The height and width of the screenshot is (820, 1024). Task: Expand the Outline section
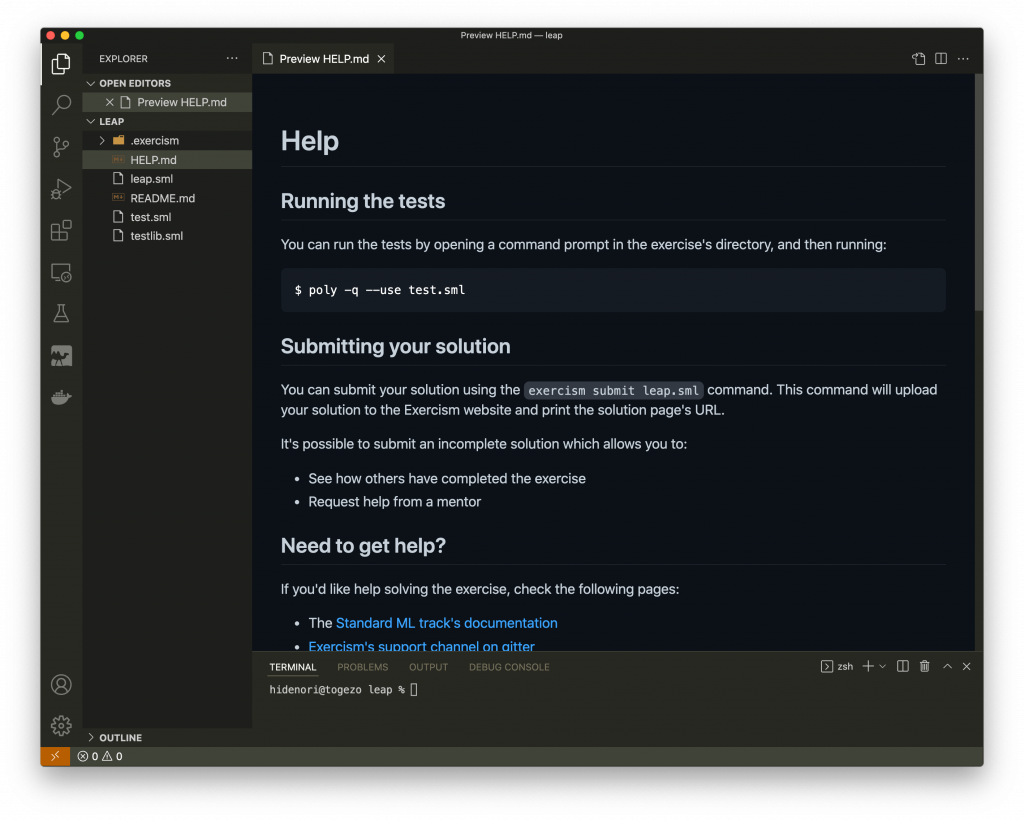[167, 737]
